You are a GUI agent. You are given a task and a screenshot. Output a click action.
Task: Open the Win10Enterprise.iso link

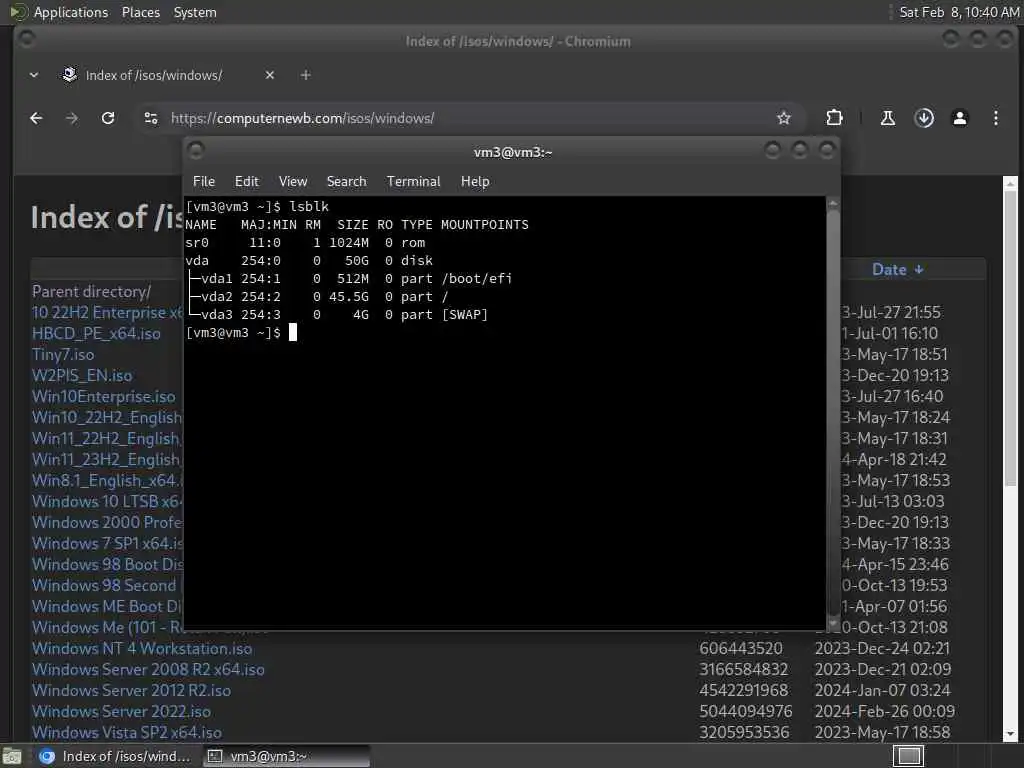tap(103, 396)
